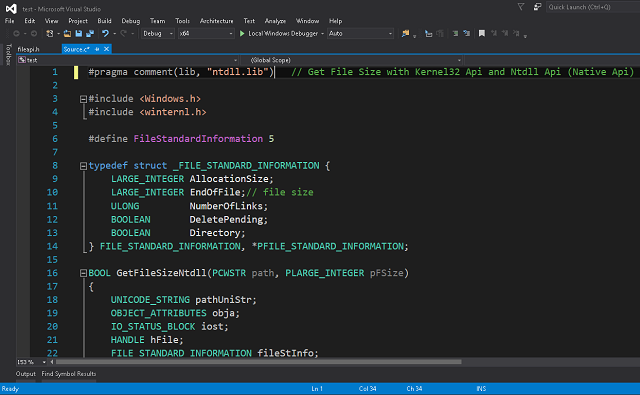
Task: Open the Build menu
Action: 104,21
